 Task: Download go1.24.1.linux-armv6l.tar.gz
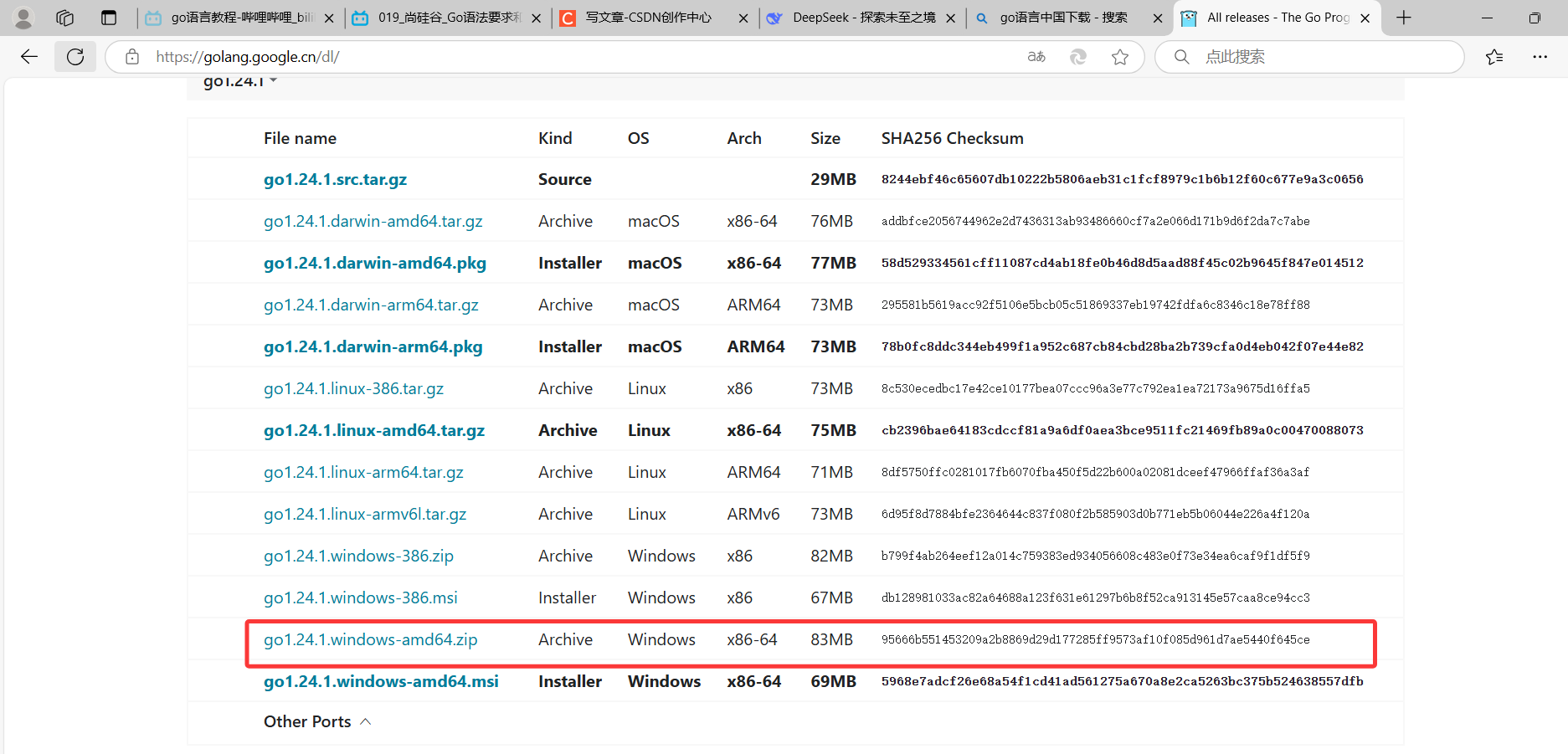pyautogui.click(x=365, y=514)
